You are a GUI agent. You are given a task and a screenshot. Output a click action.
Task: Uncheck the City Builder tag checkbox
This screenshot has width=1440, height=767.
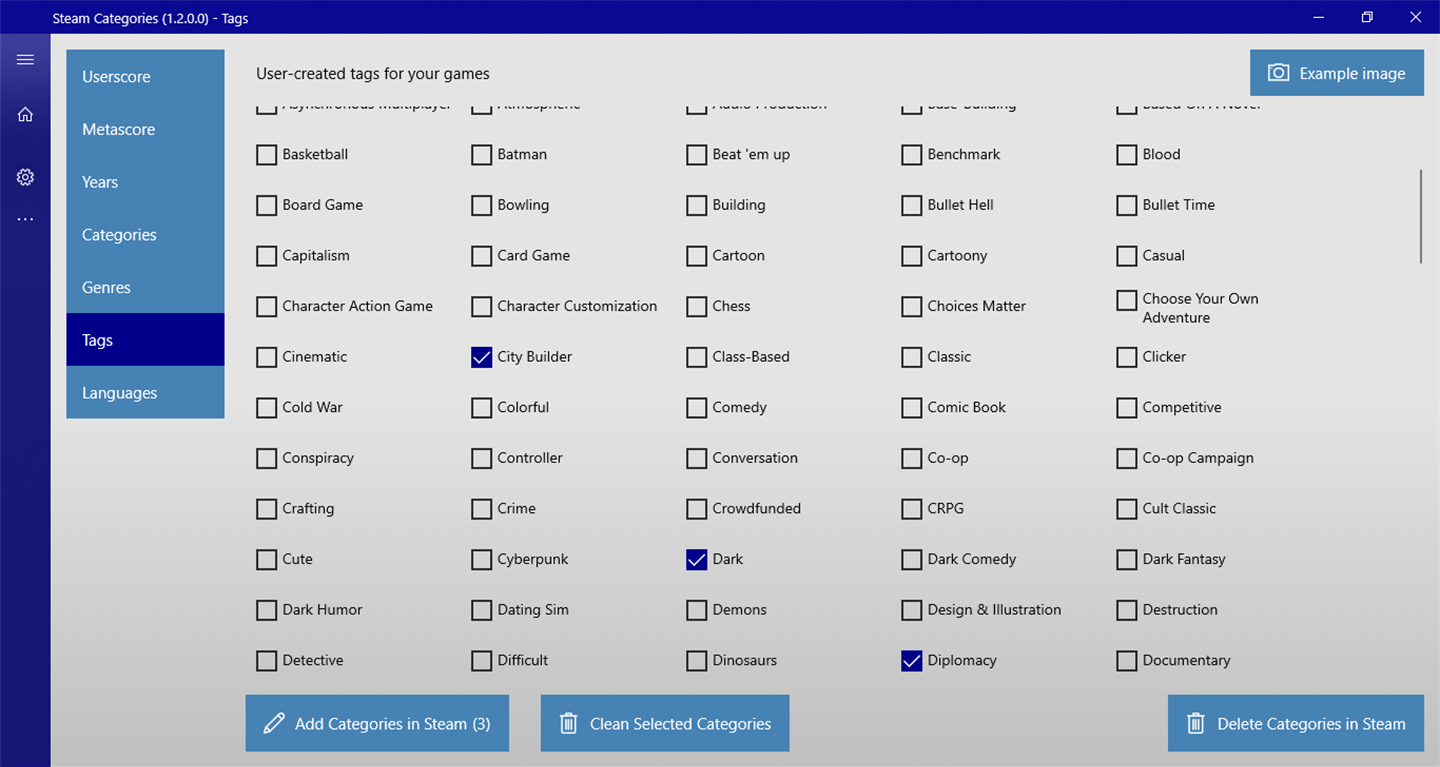pos(482,357)
